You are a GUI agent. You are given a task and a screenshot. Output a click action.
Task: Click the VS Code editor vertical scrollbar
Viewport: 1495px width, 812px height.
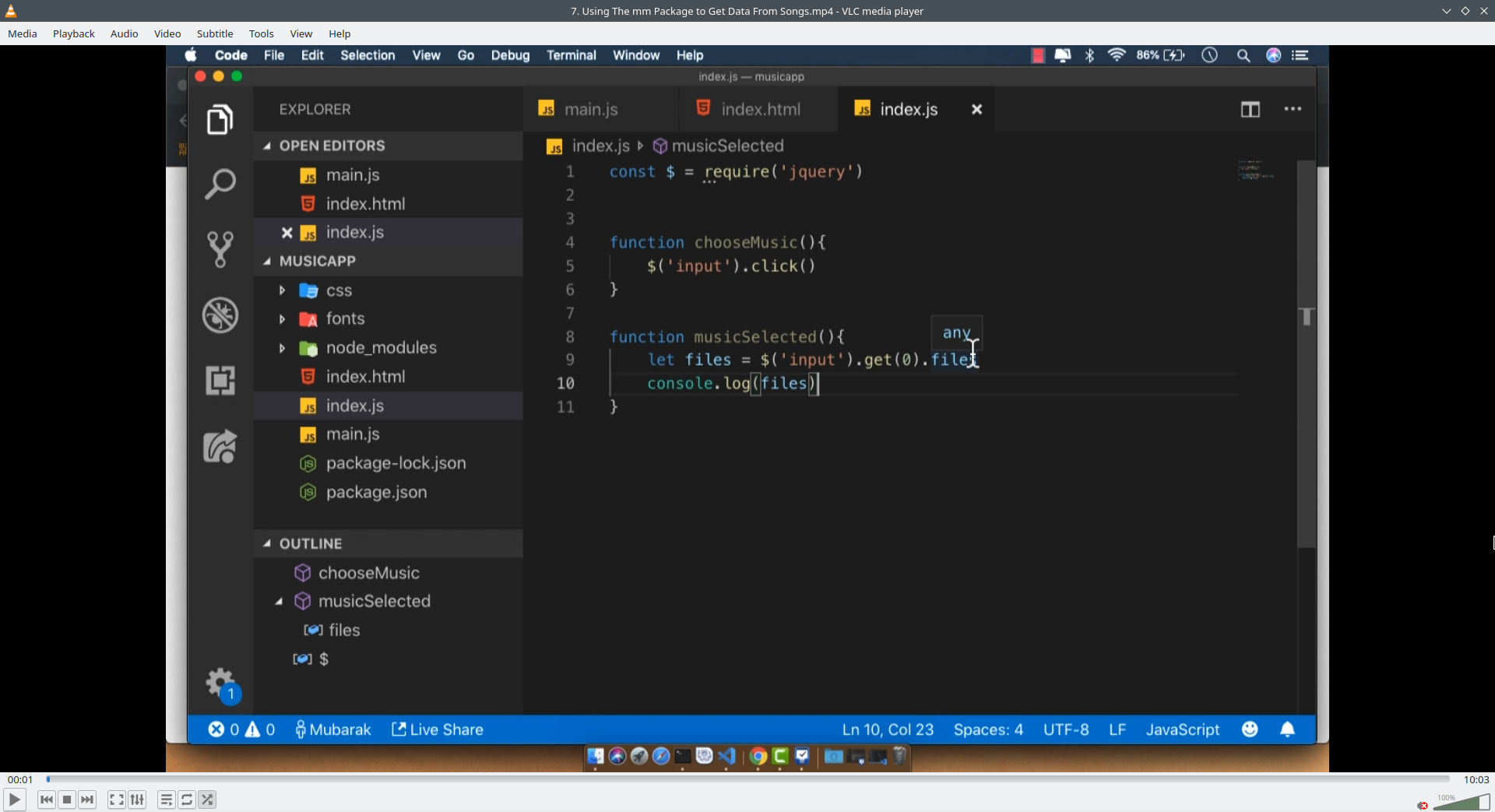(x=1307, y=355)
